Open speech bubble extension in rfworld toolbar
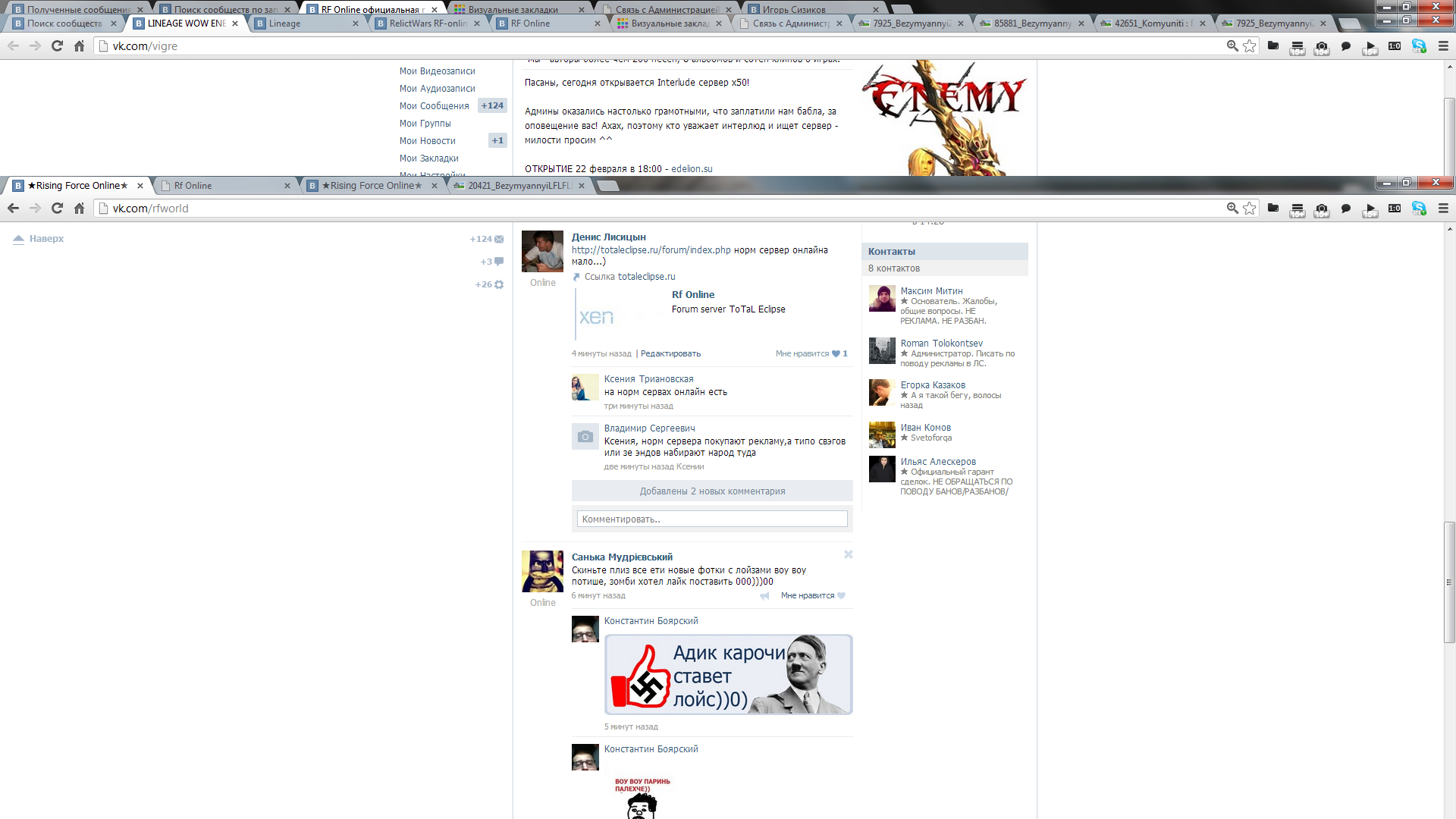The image size is (1456, 819). (x=1346, y=208)
